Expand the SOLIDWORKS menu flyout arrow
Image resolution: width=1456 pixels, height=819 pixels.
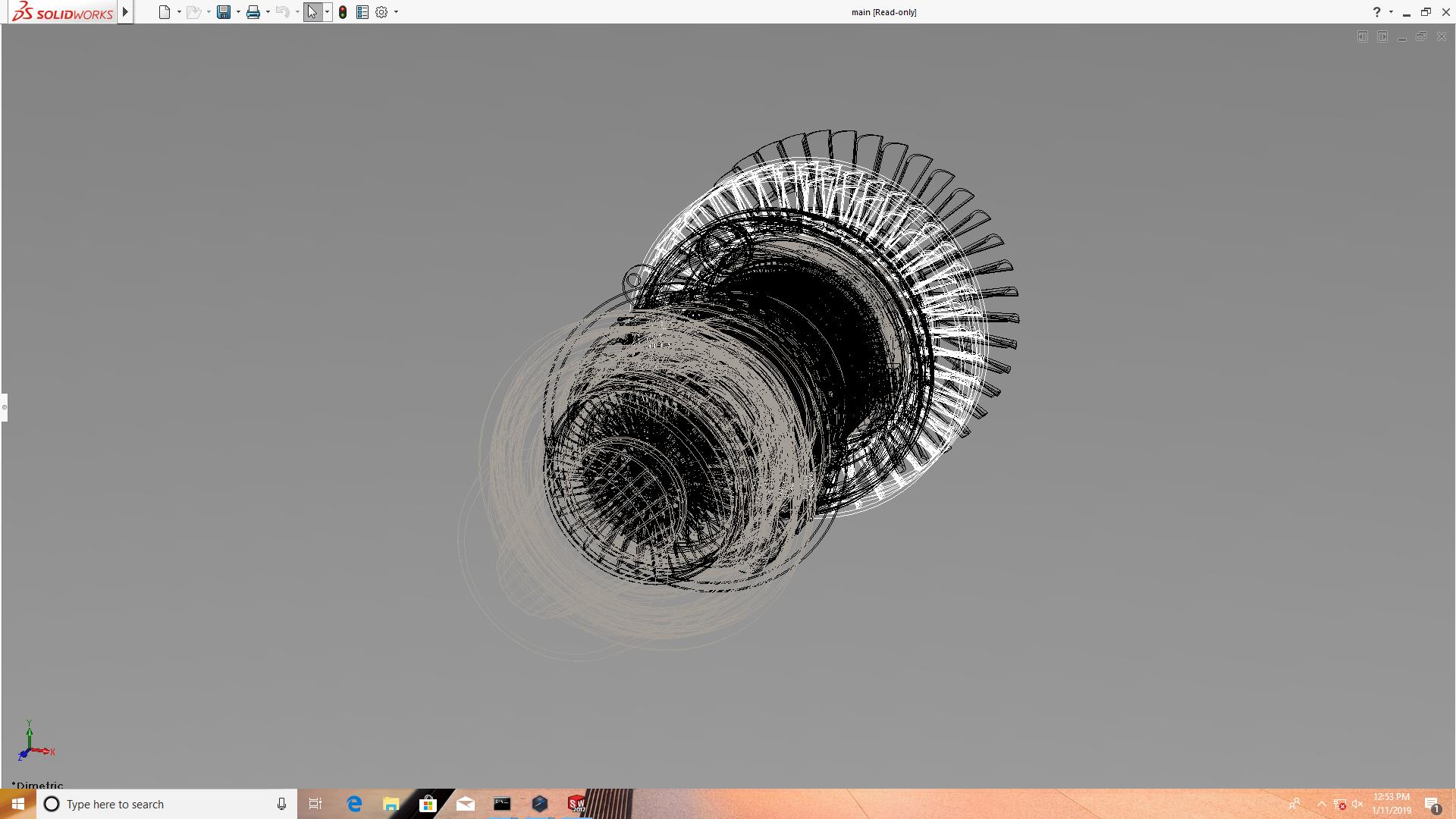click(x=125, y=12)
